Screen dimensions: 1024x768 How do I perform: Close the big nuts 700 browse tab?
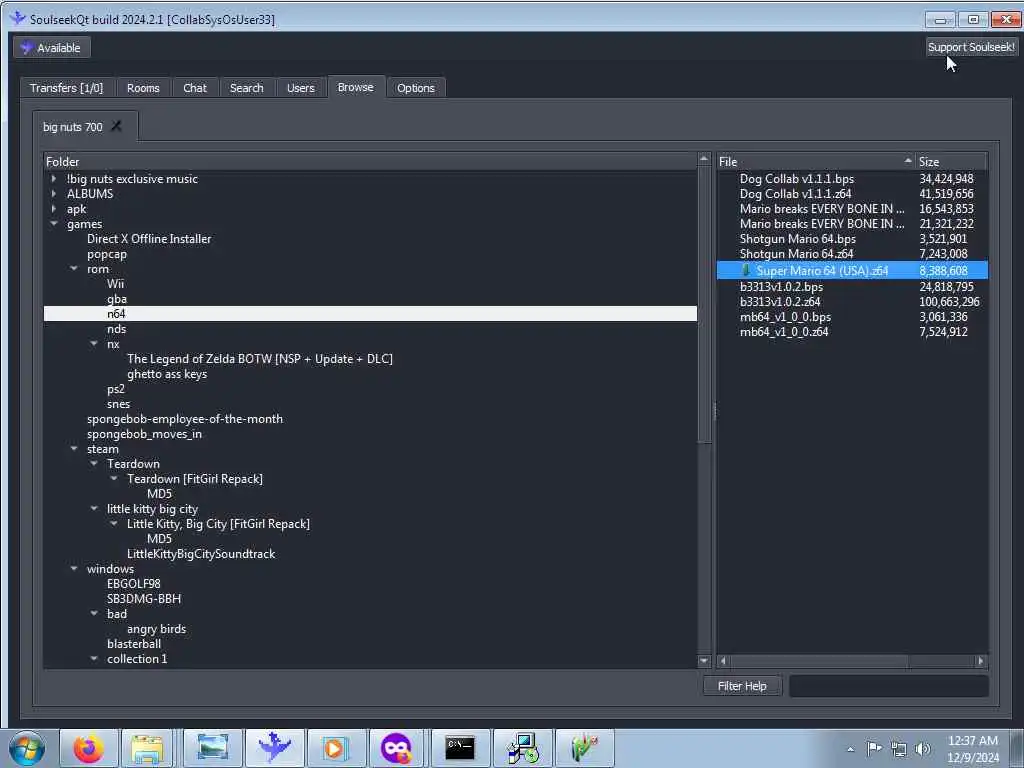point(116,126)
